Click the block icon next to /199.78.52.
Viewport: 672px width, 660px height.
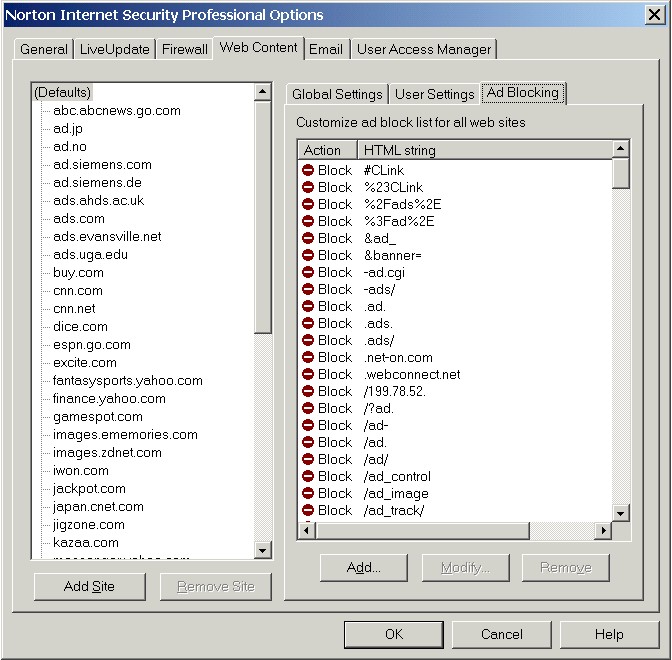pyautogui.click(x=308, y=391)
